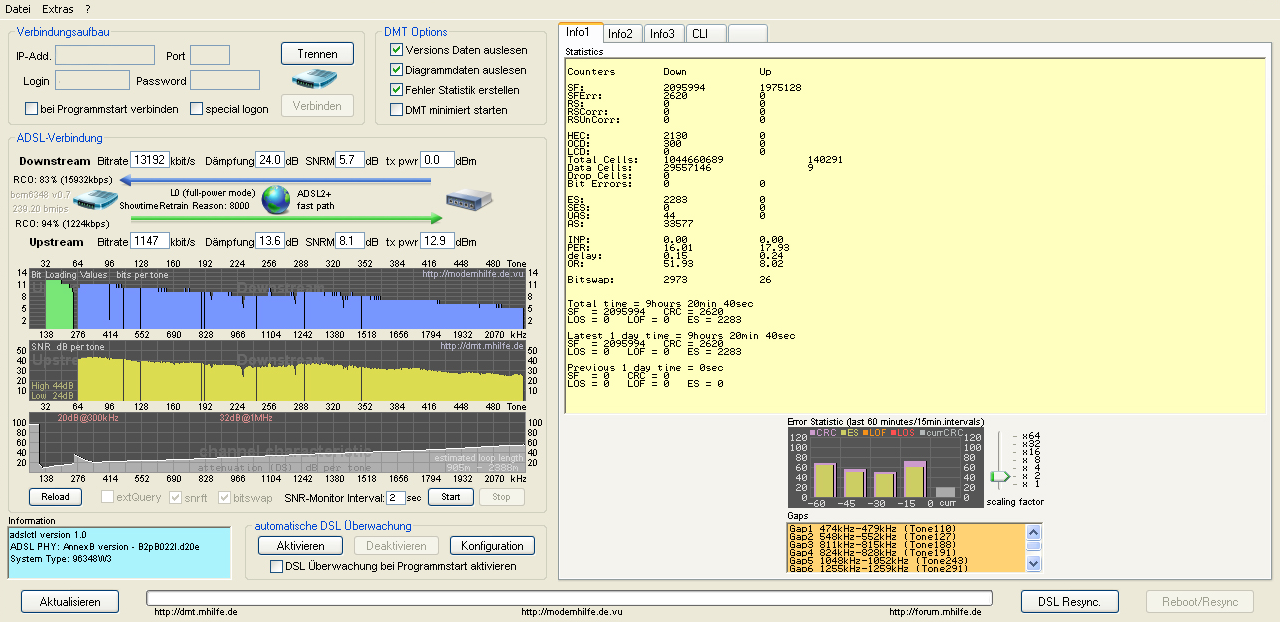1280x622 pixels.
Task: Uncheck 'Diagrammdaten auslesen' option
Action: 396,70
